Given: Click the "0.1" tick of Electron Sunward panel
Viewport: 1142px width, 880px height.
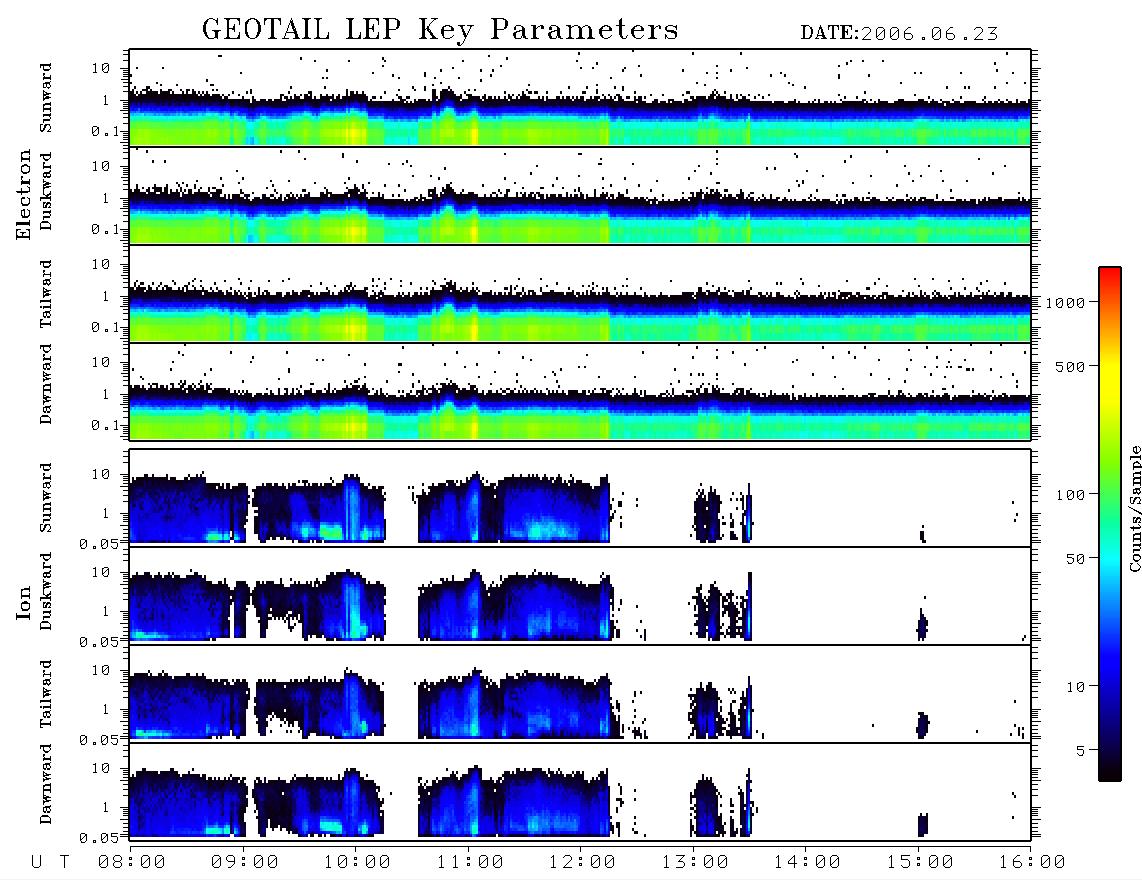Looking at the screenshot, I should 106,130.
